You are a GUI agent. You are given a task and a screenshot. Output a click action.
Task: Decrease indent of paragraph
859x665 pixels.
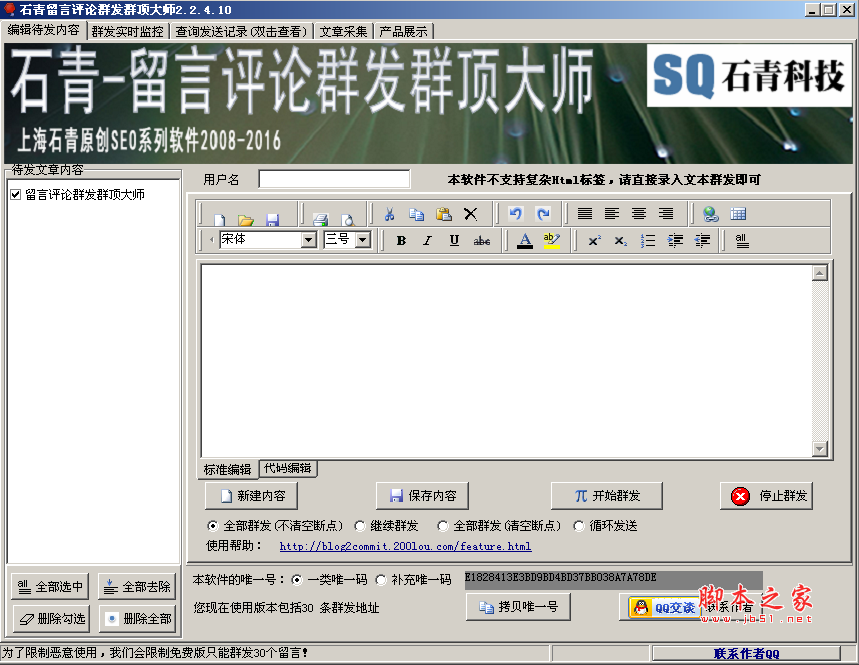tap(702, 240)
